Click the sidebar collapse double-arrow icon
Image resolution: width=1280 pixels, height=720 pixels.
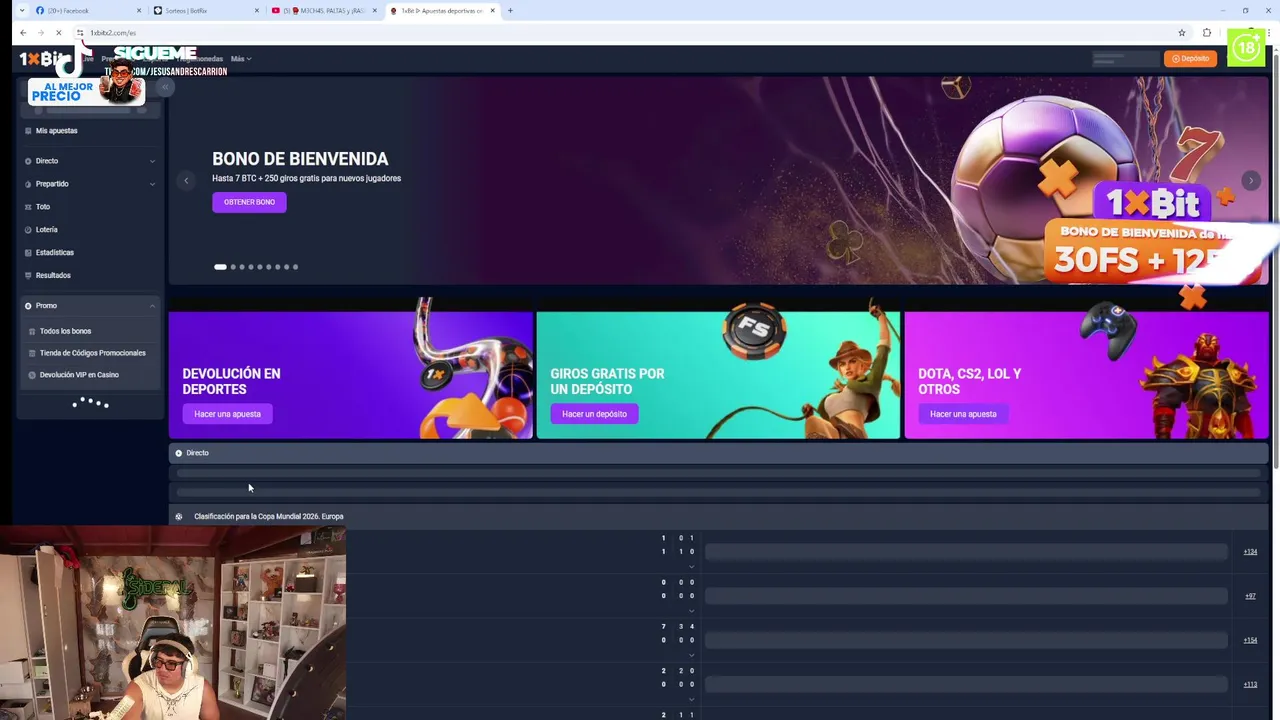(165, 87)
